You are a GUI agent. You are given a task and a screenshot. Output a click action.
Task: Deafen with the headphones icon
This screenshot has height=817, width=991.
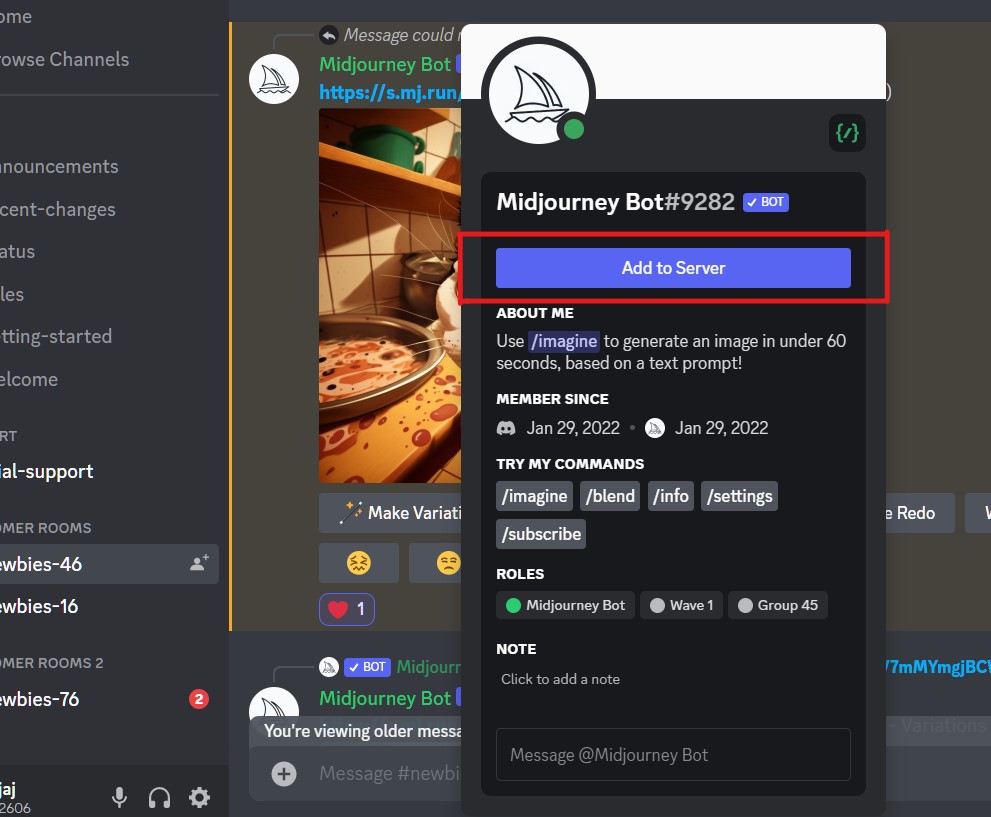click(x=159, y=797)
